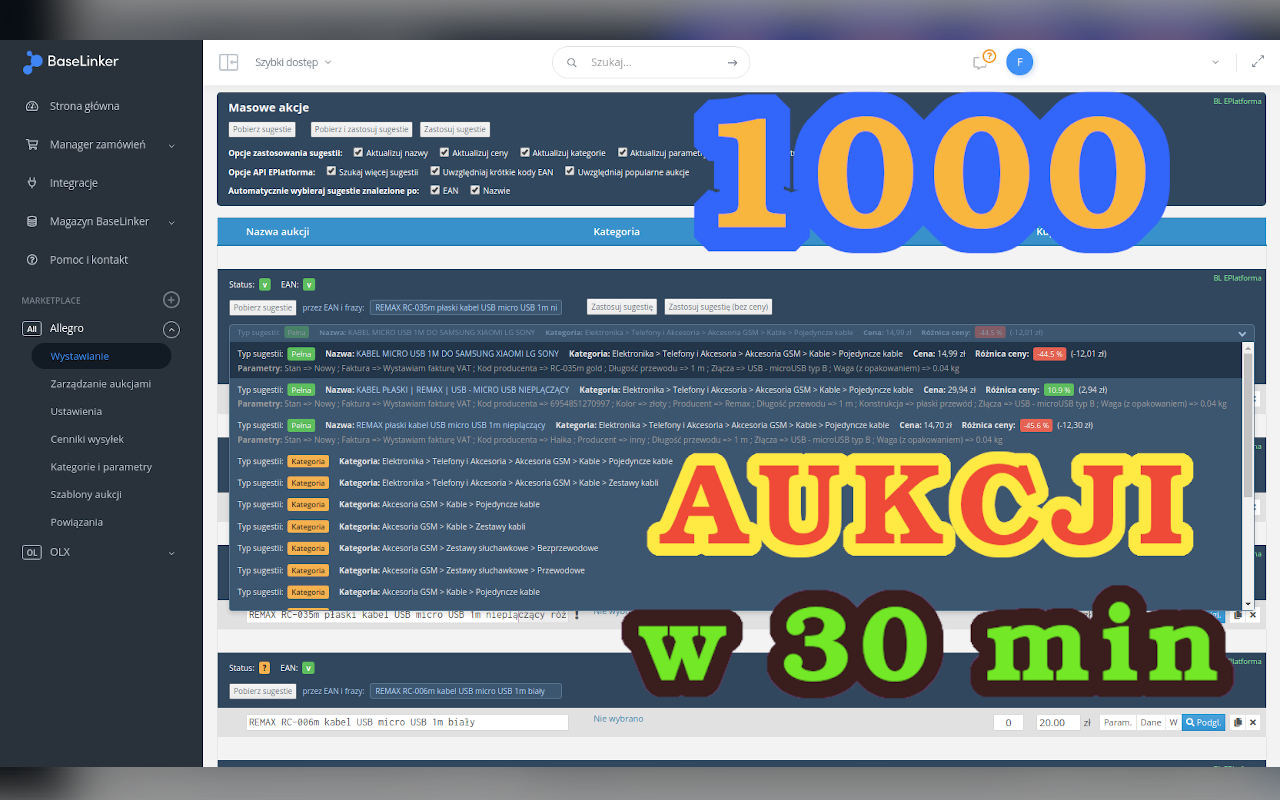The width and height of the screenshot is (1280, 800).
Task: Click the Allegro 'All' badge icon
Action: point(32,328)
